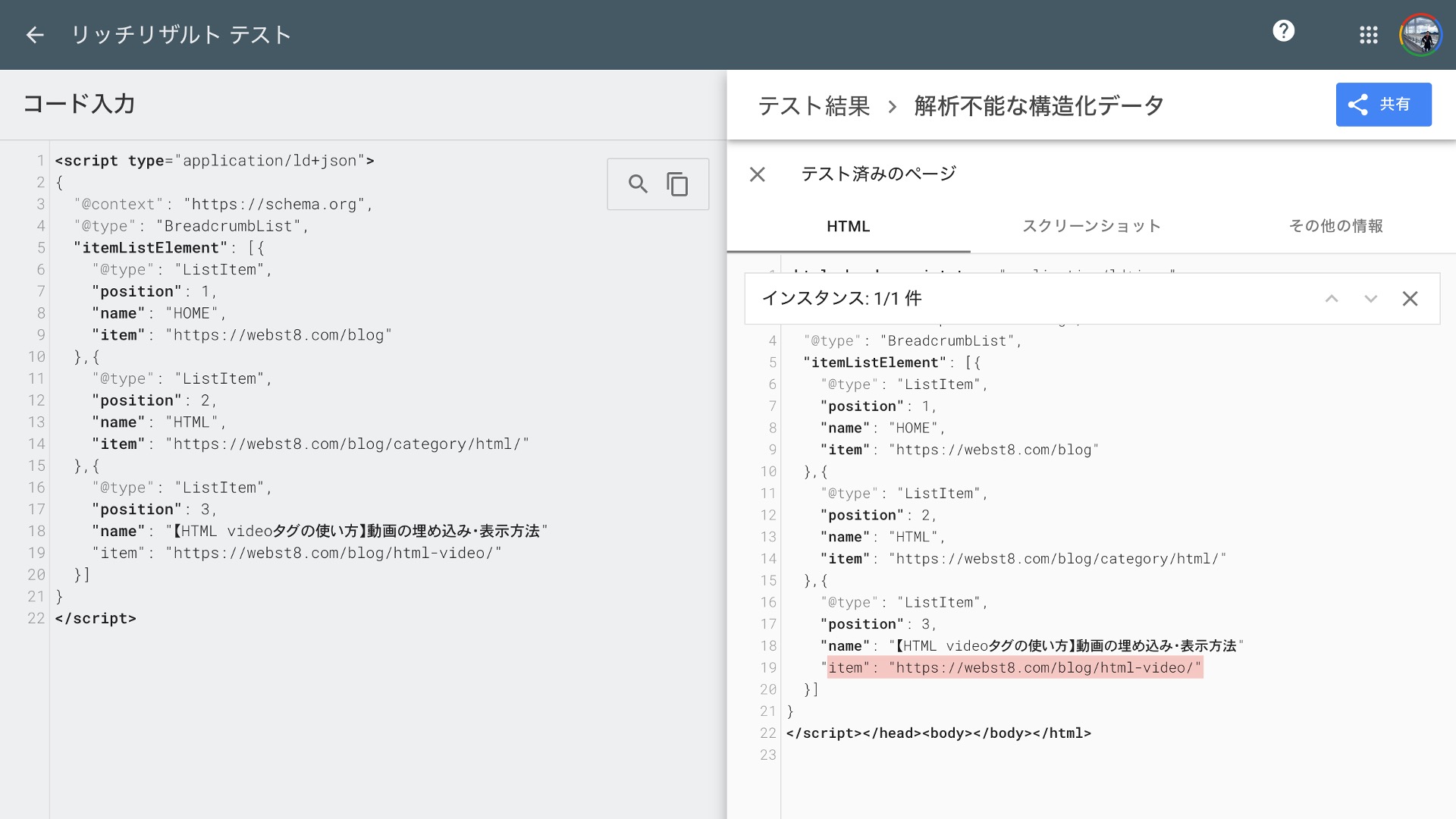Copy the code input contents

tap(677, 184)
